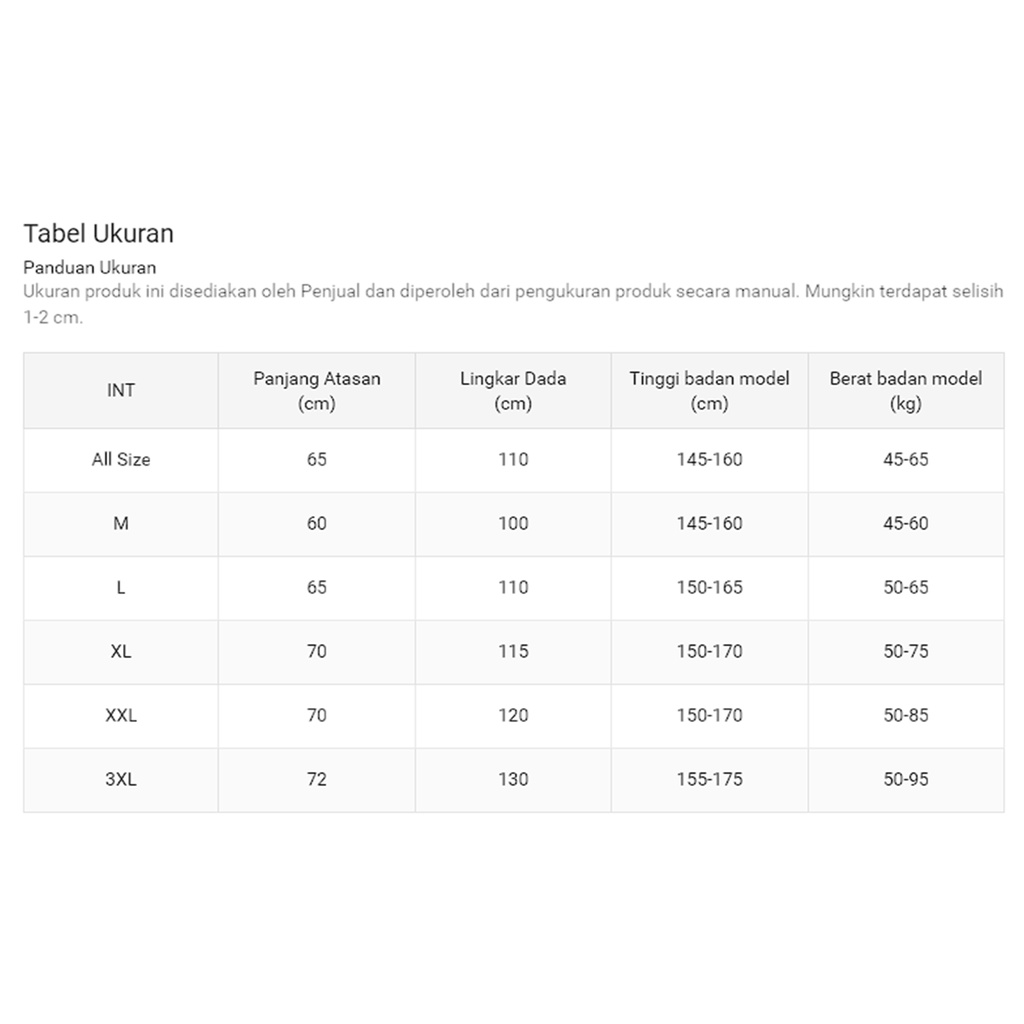The height and width of the screenshot is (1024, 1024).
Task: Click the XXL size row label
Action: tap(121, 716)
